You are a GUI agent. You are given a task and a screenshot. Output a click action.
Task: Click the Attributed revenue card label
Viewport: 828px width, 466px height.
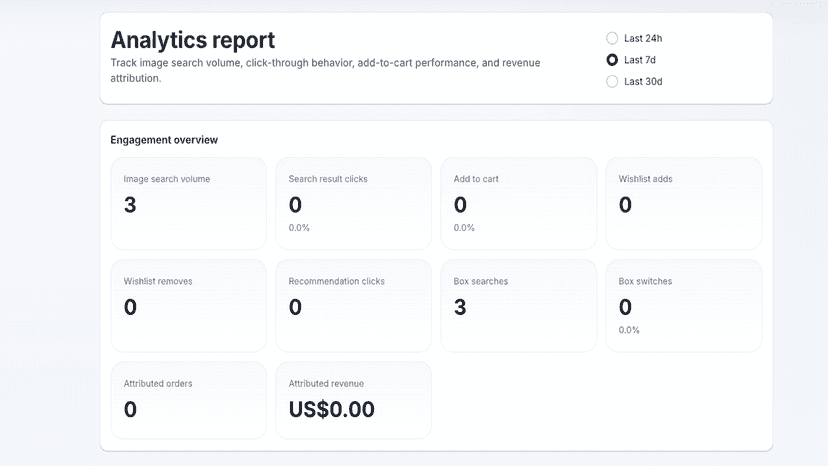pos(326,384)
